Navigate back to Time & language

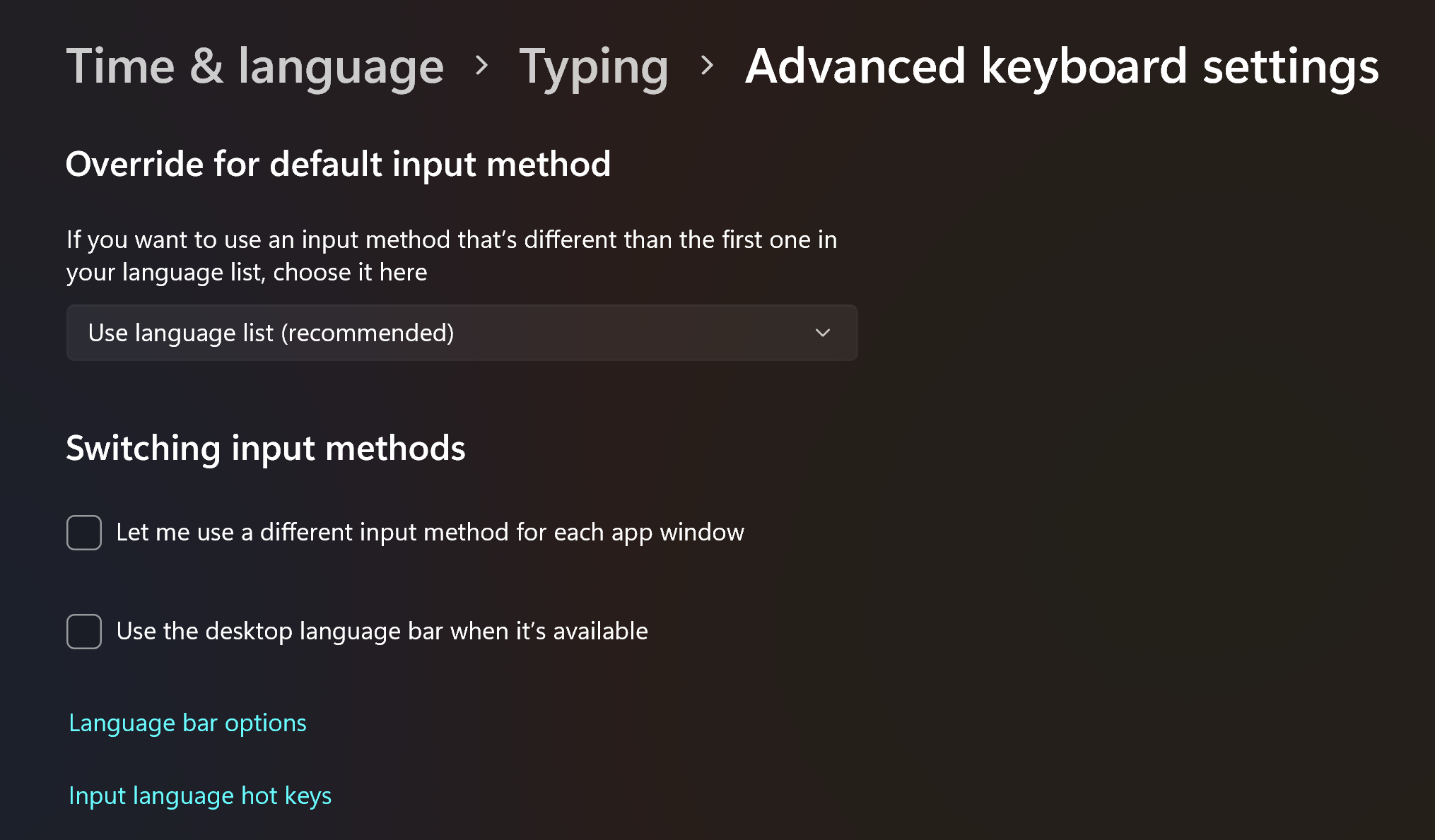coord(254,66)
